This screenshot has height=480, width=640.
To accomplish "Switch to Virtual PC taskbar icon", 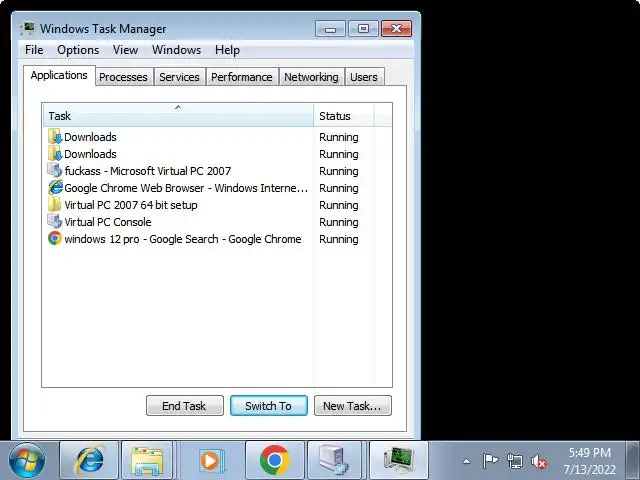I will [x=334, y=460].
